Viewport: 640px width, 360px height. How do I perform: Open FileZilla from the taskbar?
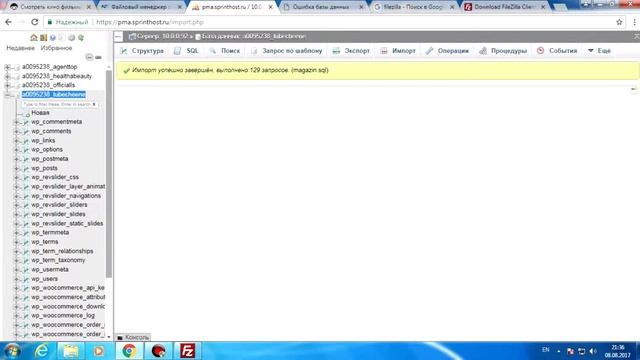click(187, 351)
